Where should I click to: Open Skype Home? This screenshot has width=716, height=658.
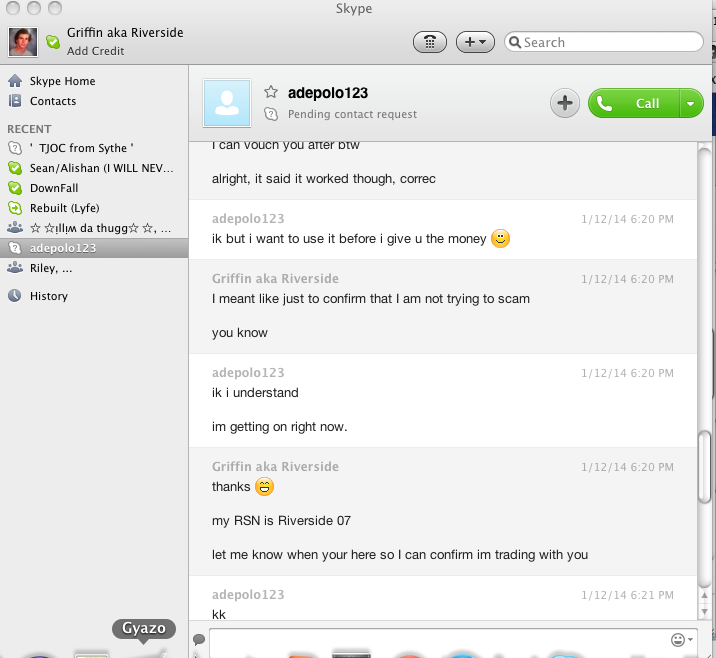[63, 81]
